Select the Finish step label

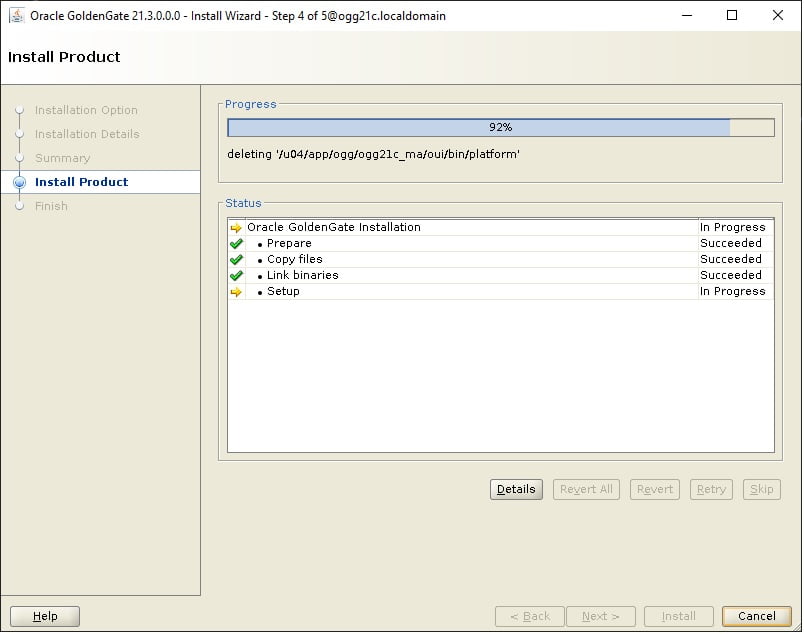coord(51,206)
